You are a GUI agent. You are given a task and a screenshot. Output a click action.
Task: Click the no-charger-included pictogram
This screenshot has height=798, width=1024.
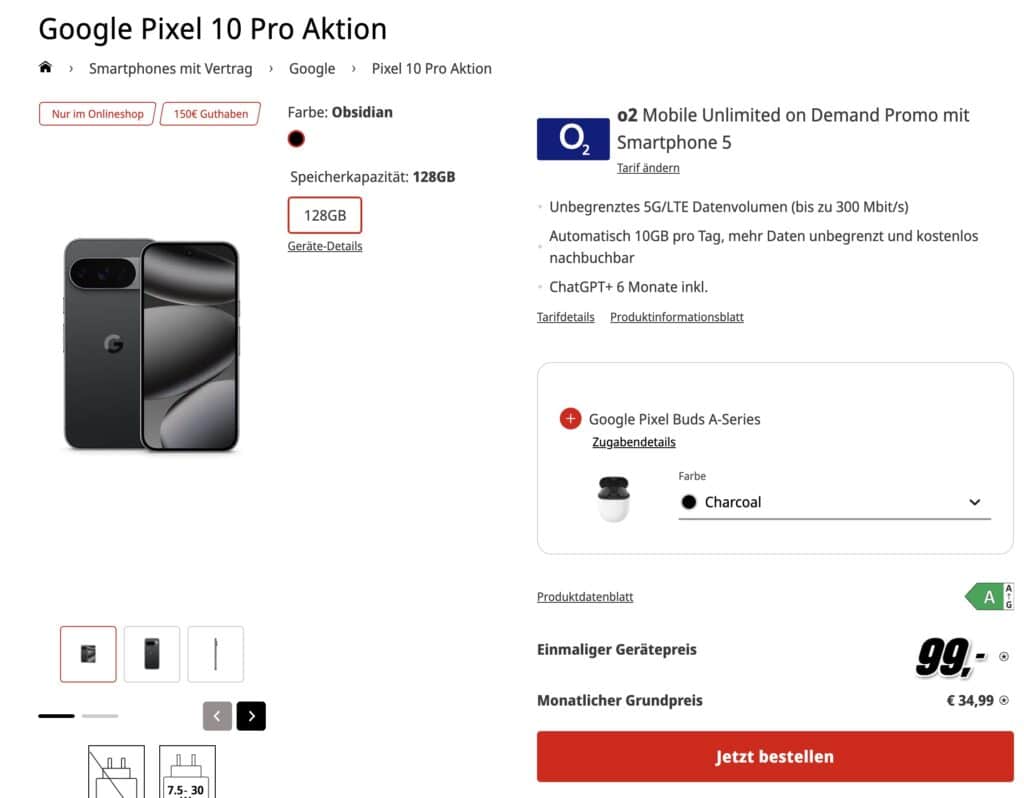tap(116, 774)
